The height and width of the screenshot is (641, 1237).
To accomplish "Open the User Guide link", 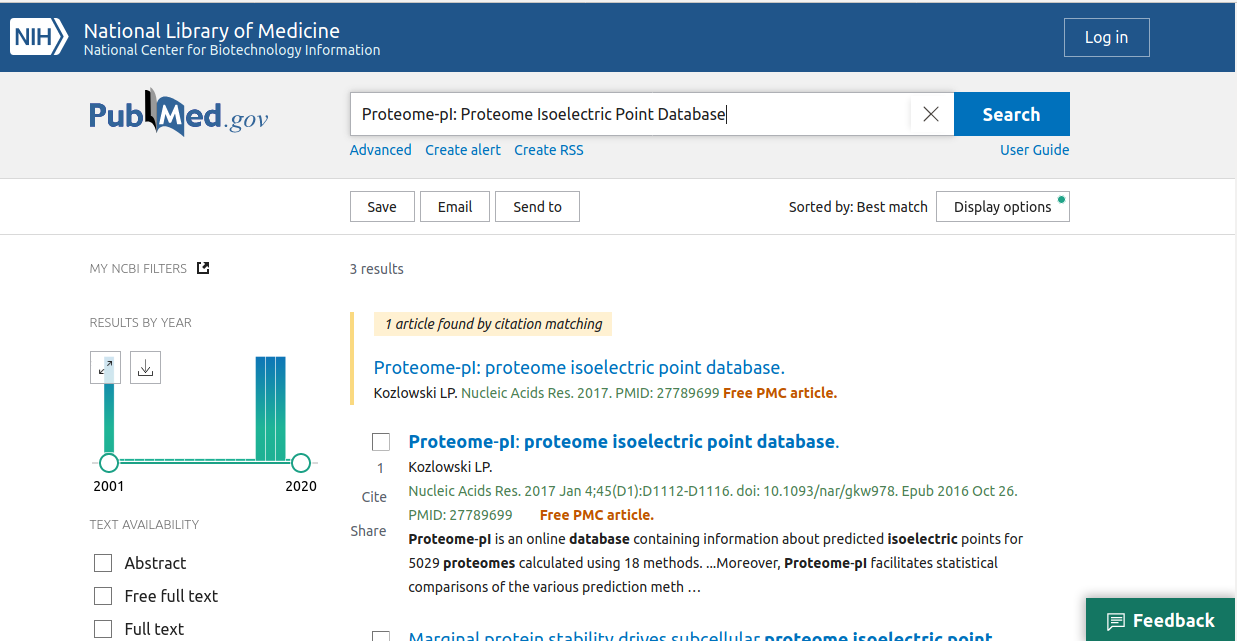I will click(x=1035, y=150).
